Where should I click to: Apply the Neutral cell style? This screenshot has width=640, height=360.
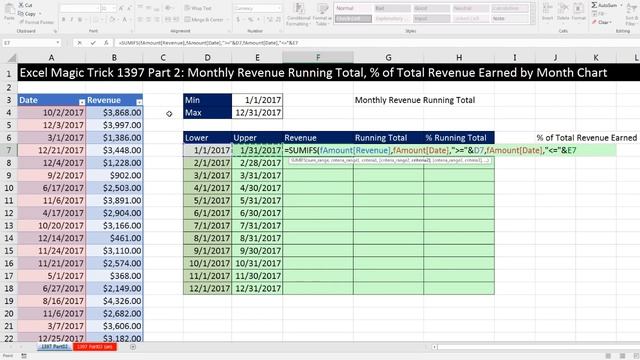tap(471, 8)
